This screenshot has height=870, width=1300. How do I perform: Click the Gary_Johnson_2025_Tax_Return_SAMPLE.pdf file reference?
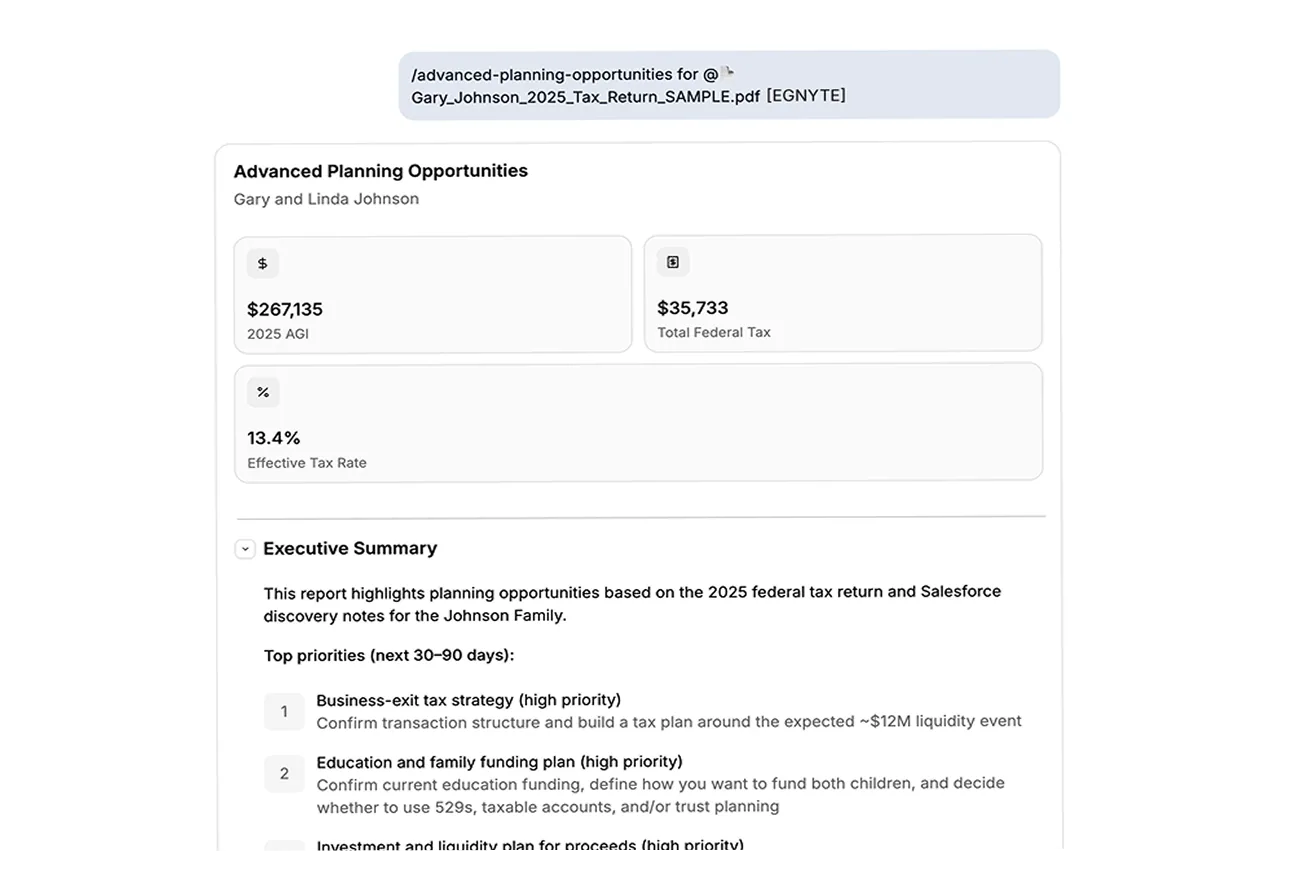pos(586,97)
